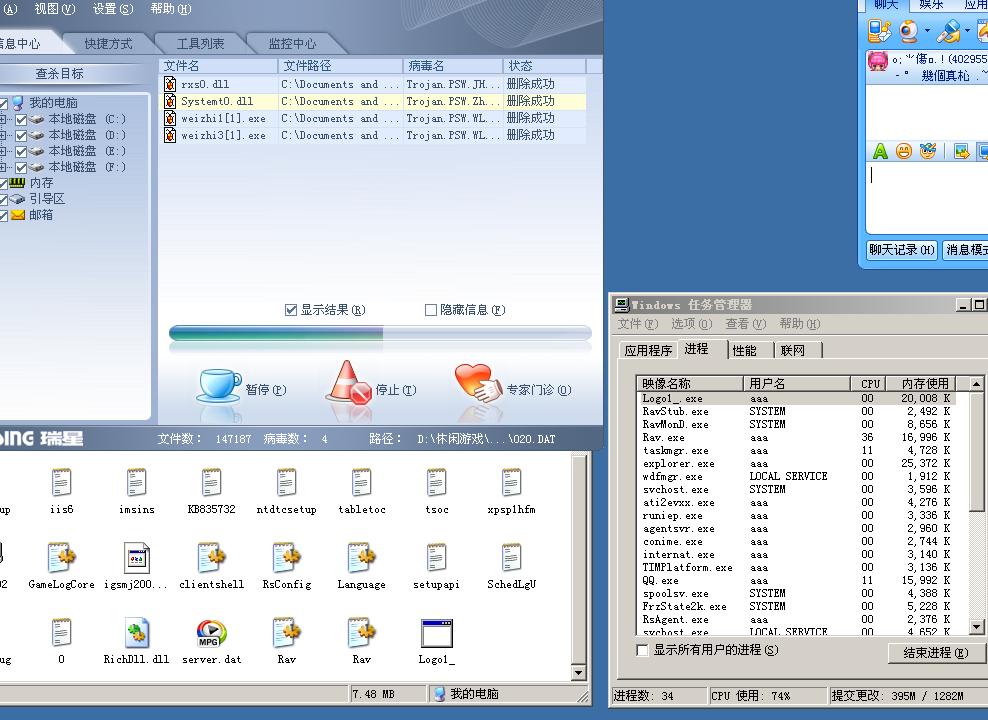Select the SchedLgU file icon
The image size is (988, 720).
click(511, 558)
